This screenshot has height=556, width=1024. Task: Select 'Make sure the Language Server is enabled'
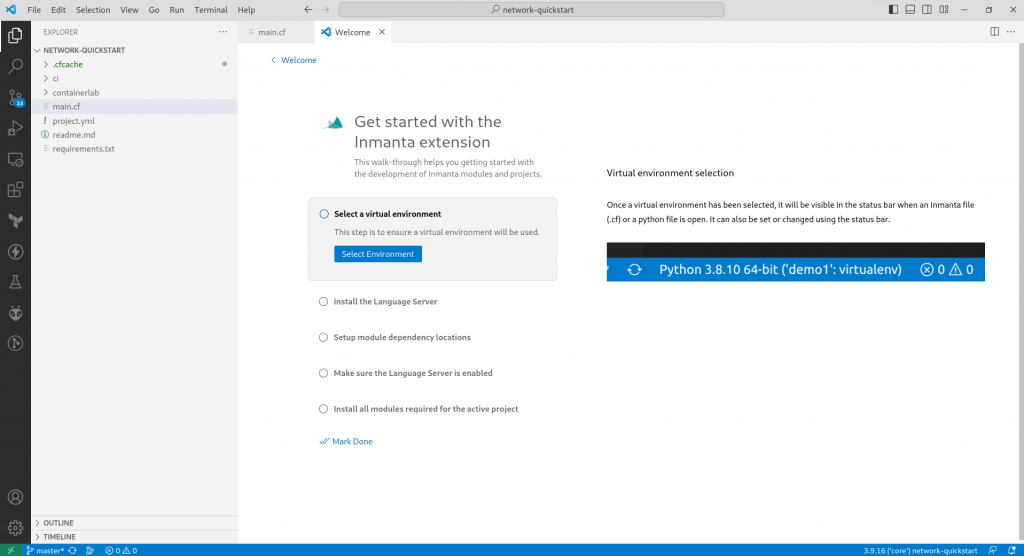(406, 373)
